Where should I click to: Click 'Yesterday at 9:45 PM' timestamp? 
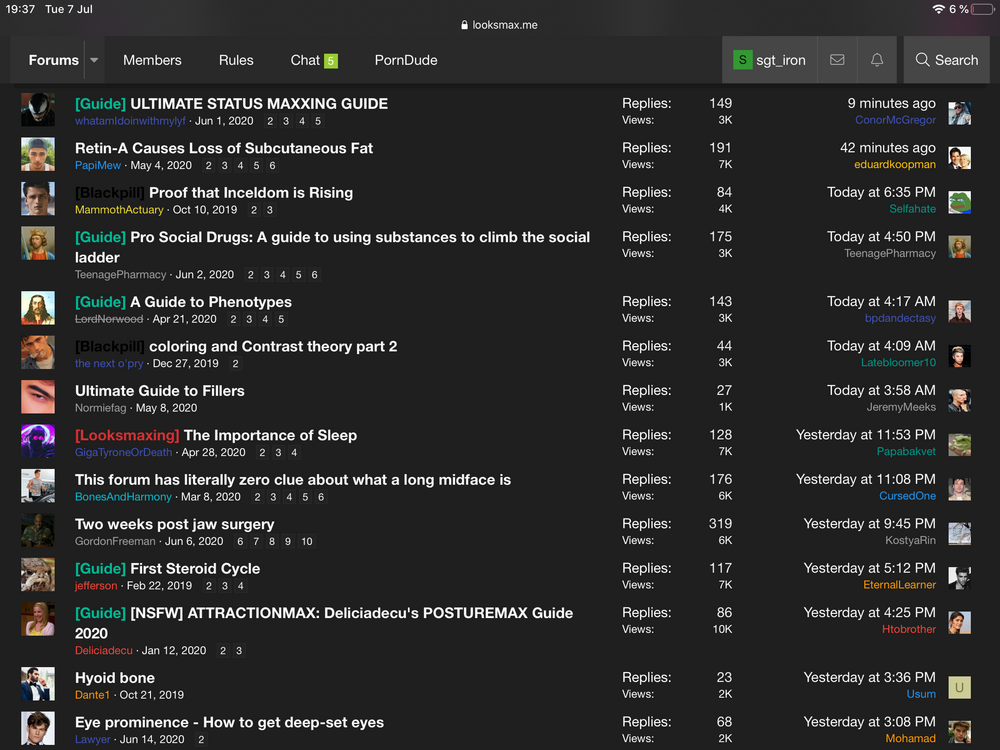coord(869,524)
